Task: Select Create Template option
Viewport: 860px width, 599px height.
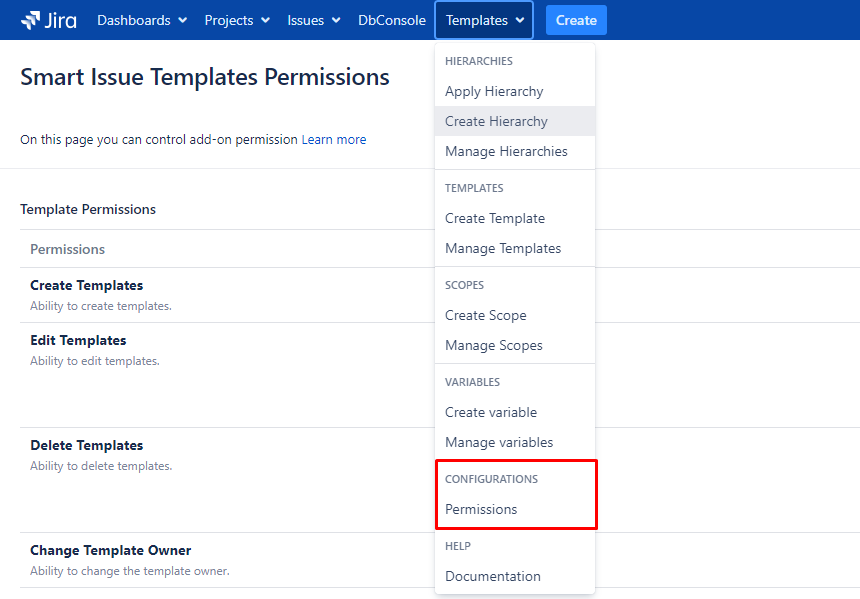Action: click(x=495, y=218)
